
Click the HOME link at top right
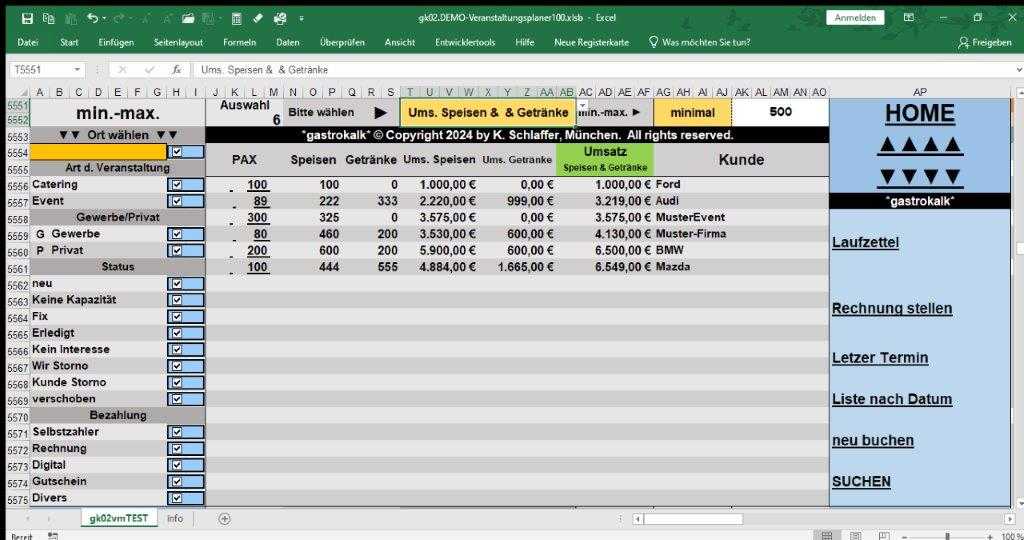point(919,113)
